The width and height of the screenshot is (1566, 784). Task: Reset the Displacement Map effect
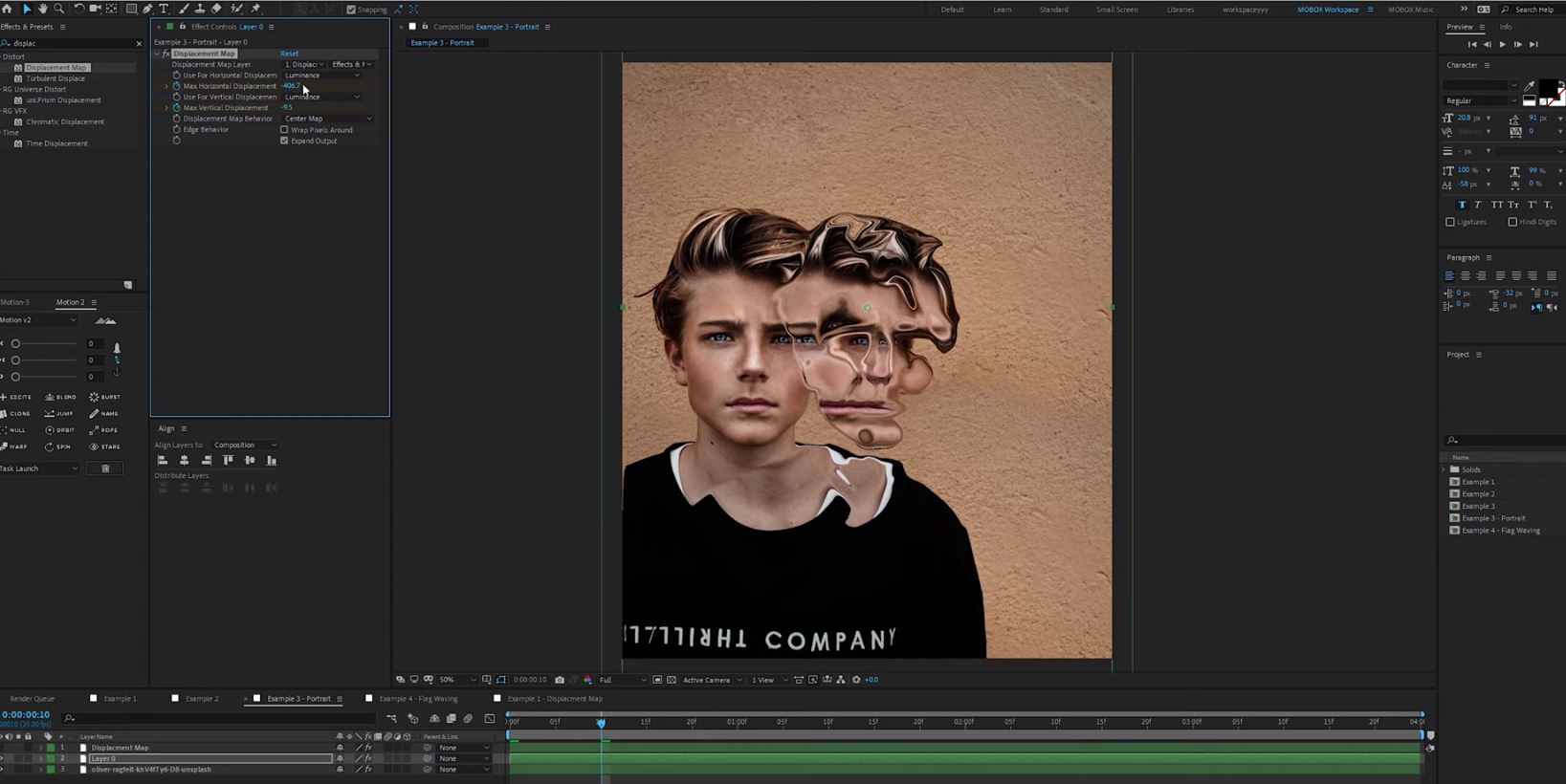pyautogui.click(x=289, y=54)
